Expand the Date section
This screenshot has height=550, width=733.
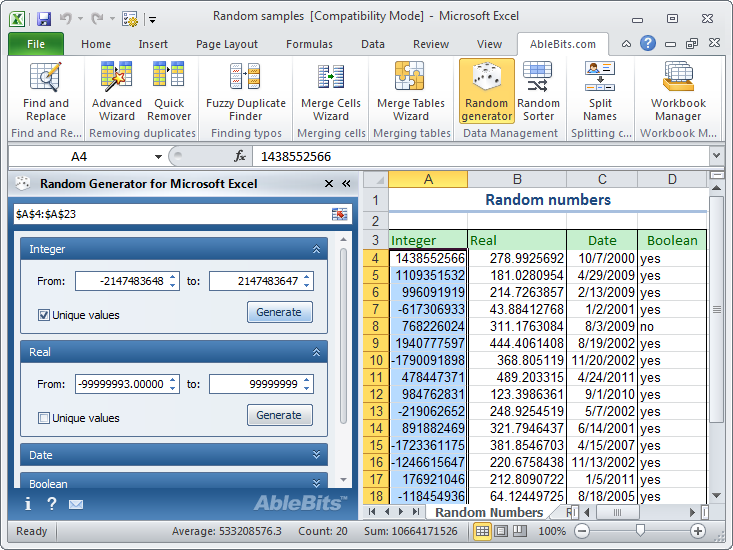tap(316, 455)
